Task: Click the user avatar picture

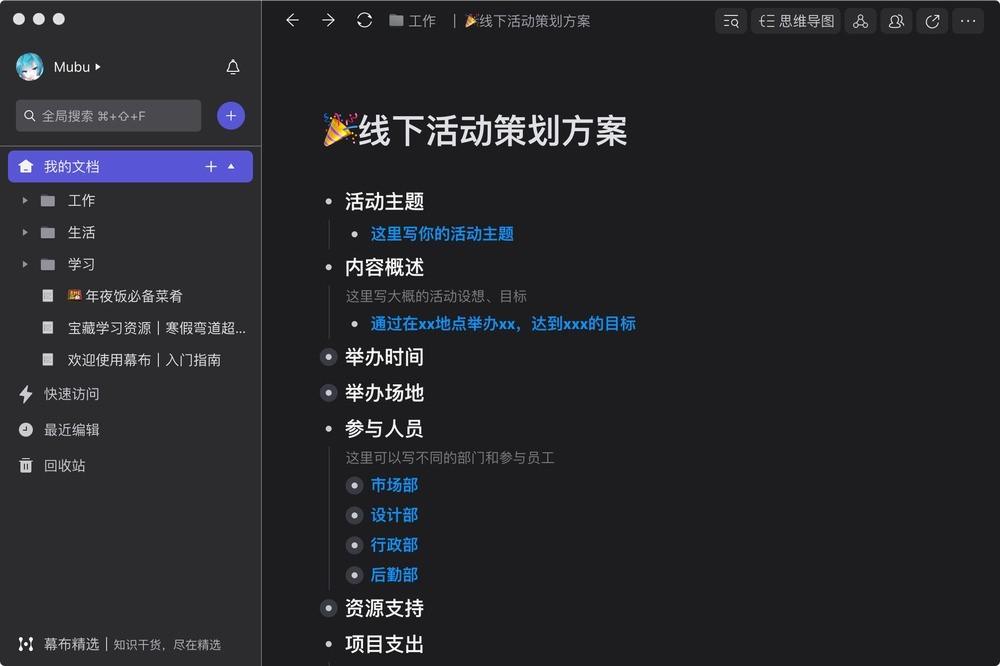Action: (29, 67)
